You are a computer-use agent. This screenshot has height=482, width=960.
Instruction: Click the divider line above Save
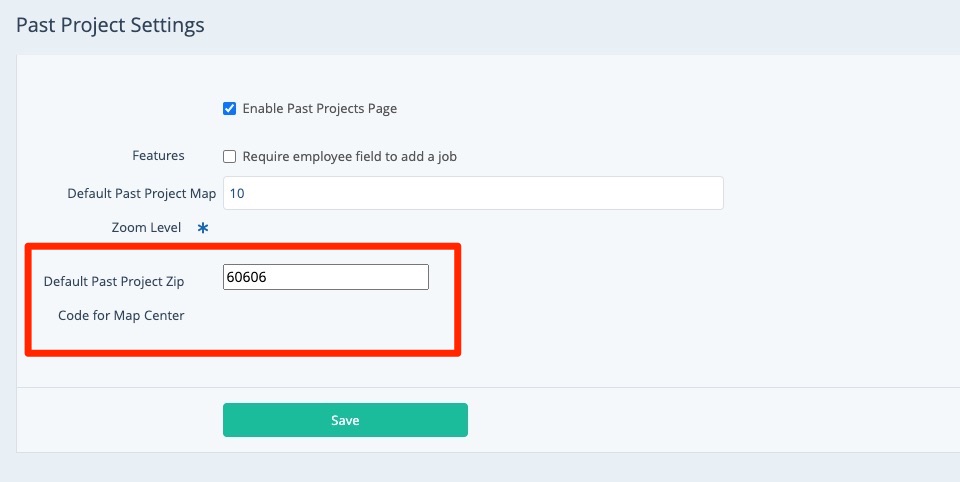click(600, 387)
